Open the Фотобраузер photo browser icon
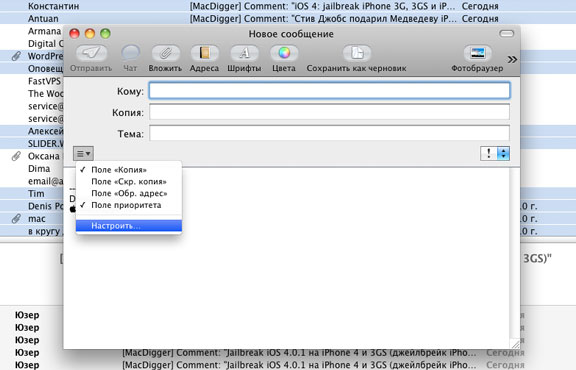This screenshot has width=576, height=370. tap(477, 54)
